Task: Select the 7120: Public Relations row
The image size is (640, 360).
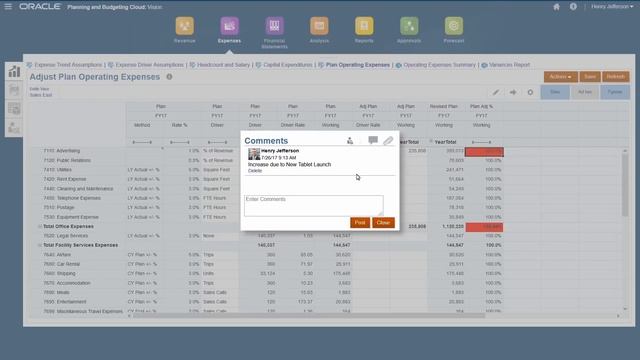Action: pyautogui.click(x=67, y=160)
